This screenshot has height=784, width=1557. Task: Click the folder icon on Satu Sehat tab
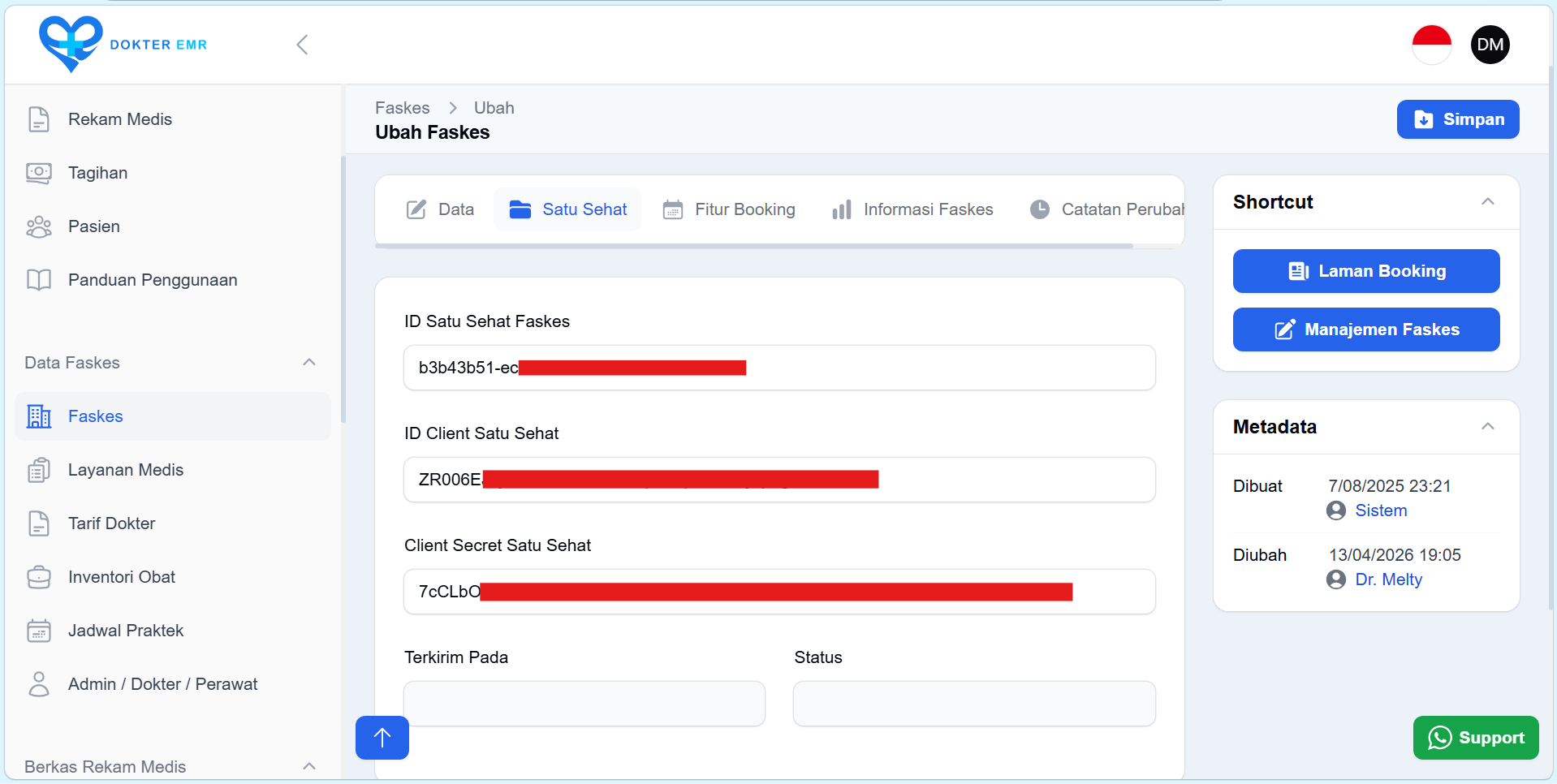click(520, 209)
